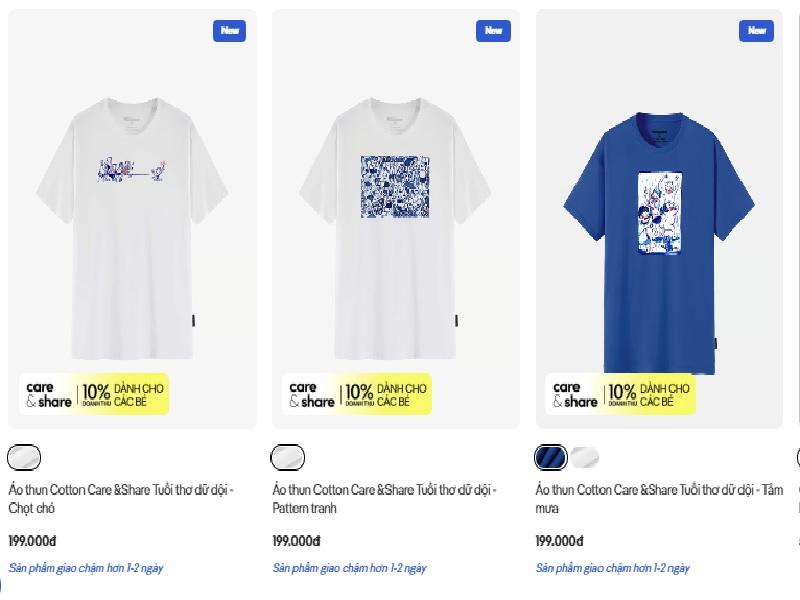Click Care & Share banner on Chọt chó card

pyautogui.click(x=94, y=394)
